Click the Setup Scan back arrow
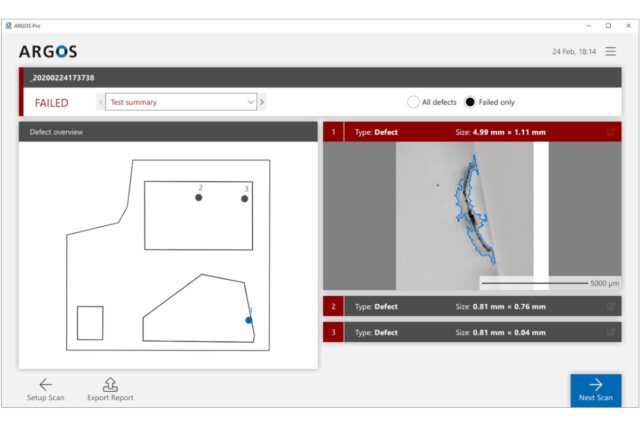Image resolution: width=640 pixels, height=427 pixels. click(45, 384)
